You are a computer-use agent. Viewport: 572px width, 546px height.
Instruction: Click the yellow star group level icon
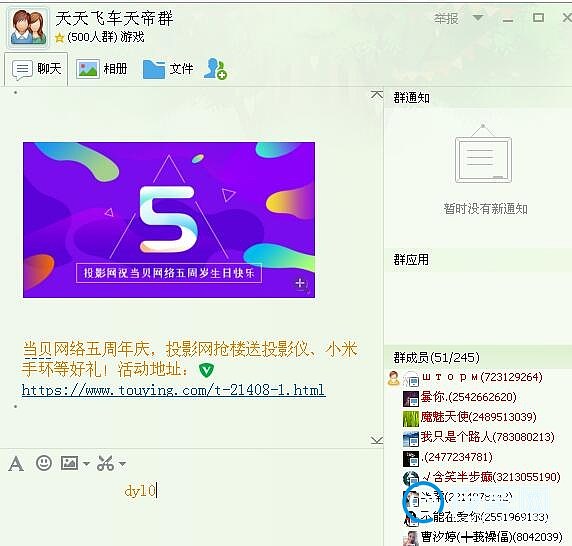click(59, 38)
